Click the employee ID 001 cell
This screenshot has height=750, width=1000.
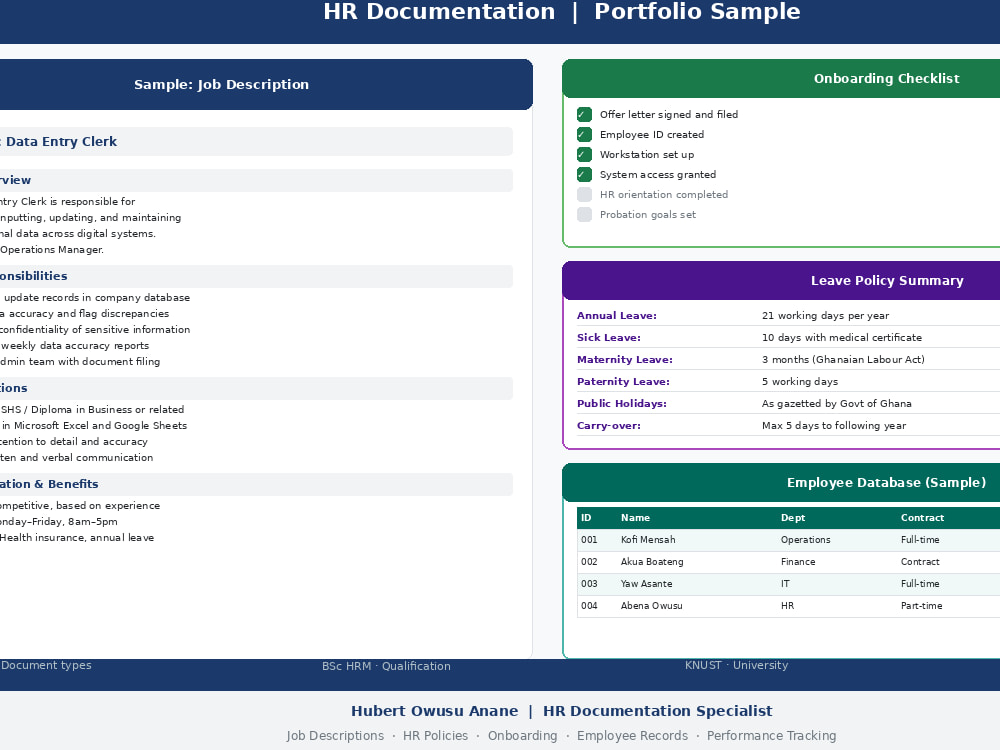[589, 540]
